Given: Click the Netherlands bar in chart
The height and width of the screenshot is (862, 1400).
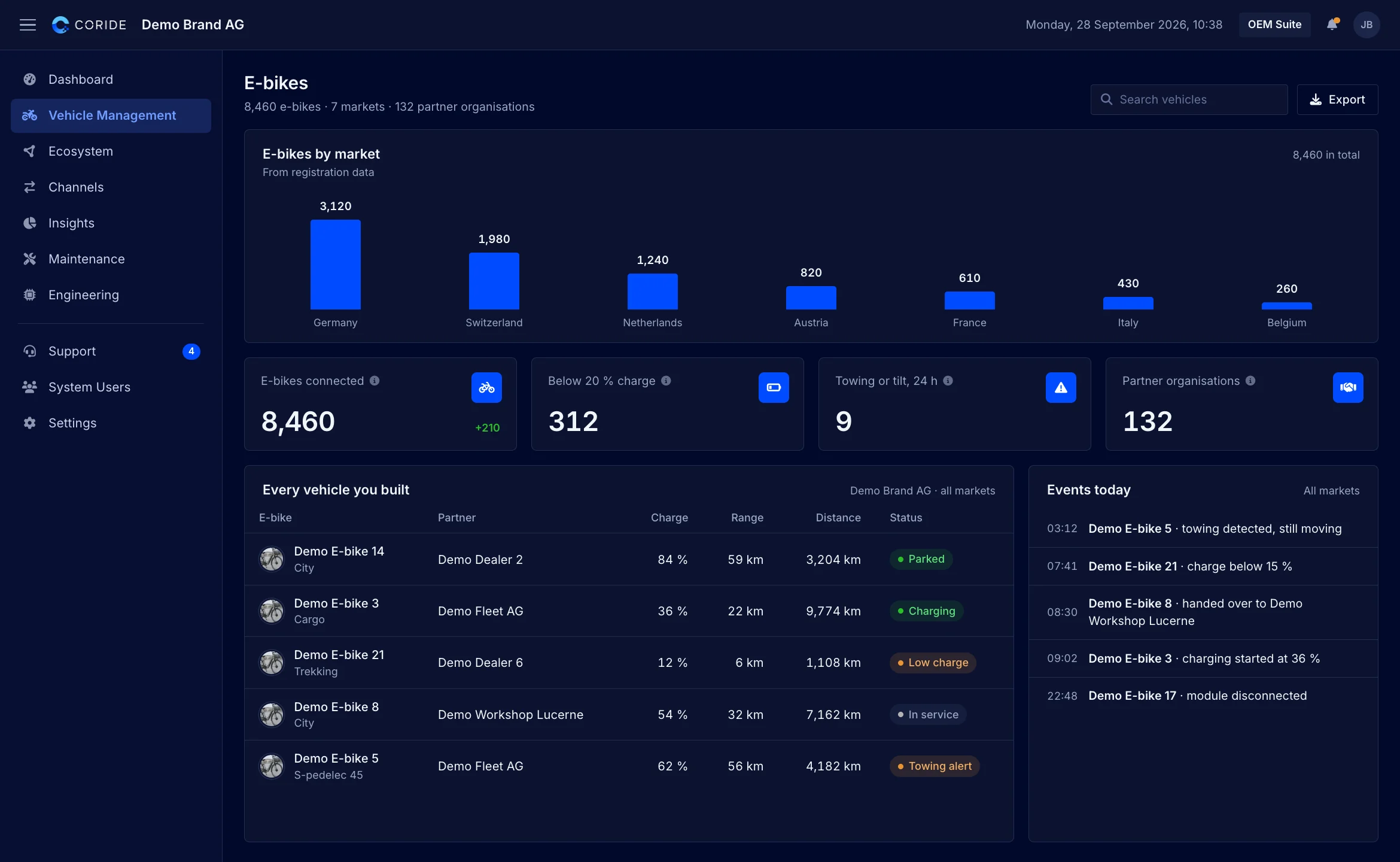Looking at the screenshot, I should [x=652, y=292].
